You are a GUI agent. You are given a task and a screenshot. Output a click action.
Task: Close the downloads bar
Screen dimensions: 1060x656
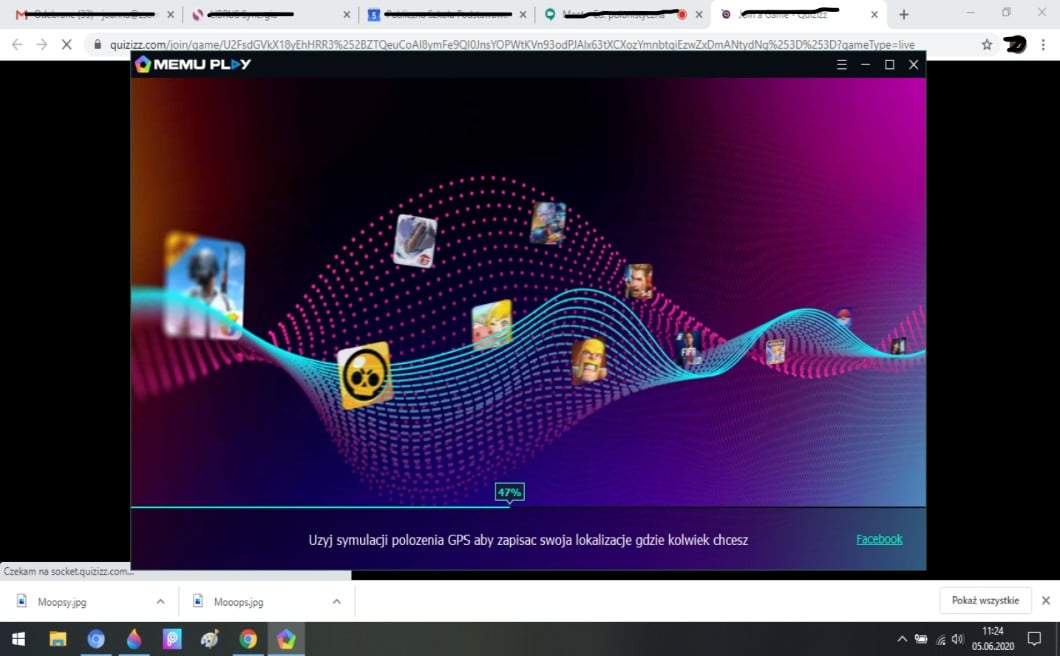pos(1045,600)
